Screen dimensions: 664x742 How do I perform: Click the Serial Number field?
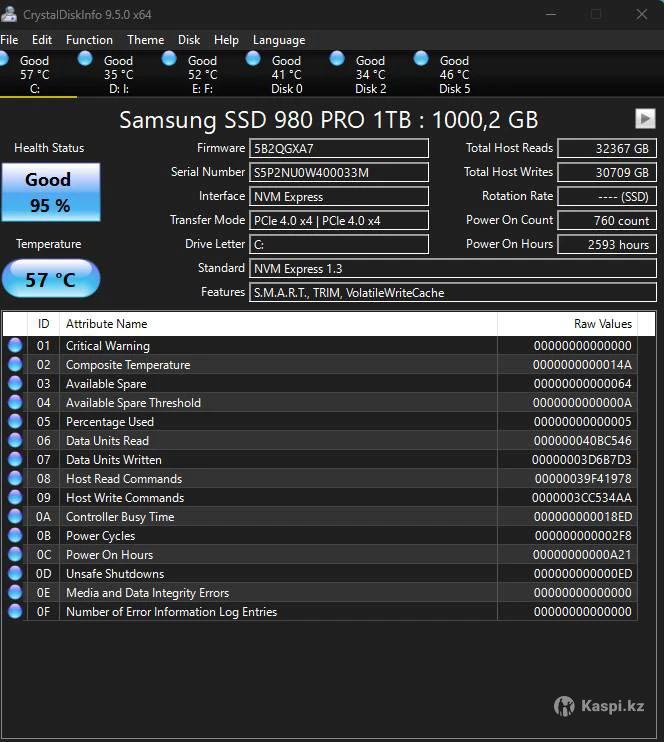pos(339,172)
